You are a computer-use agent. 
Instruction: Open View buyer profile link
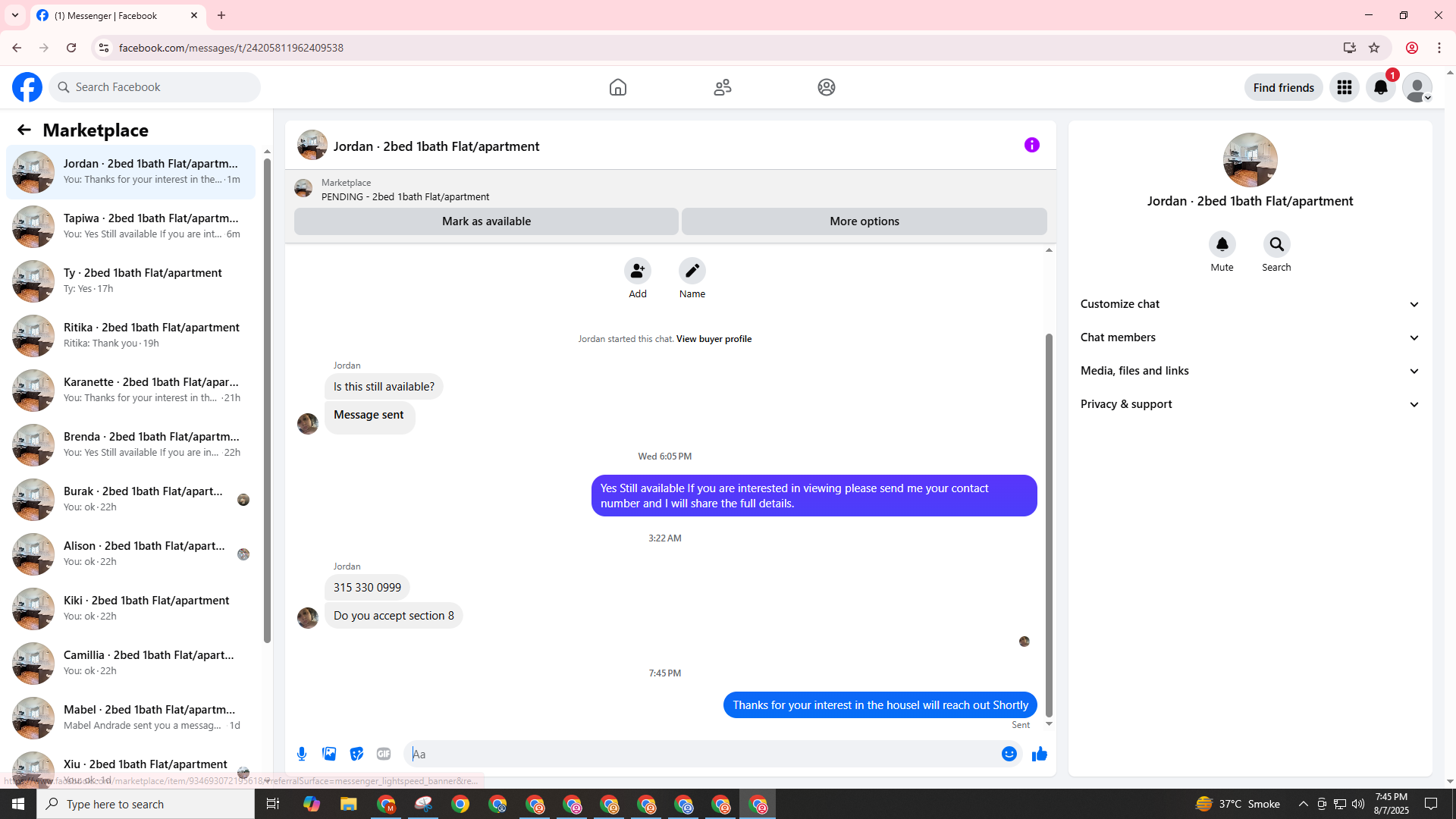pyautogui.click(x=714, y=339)
